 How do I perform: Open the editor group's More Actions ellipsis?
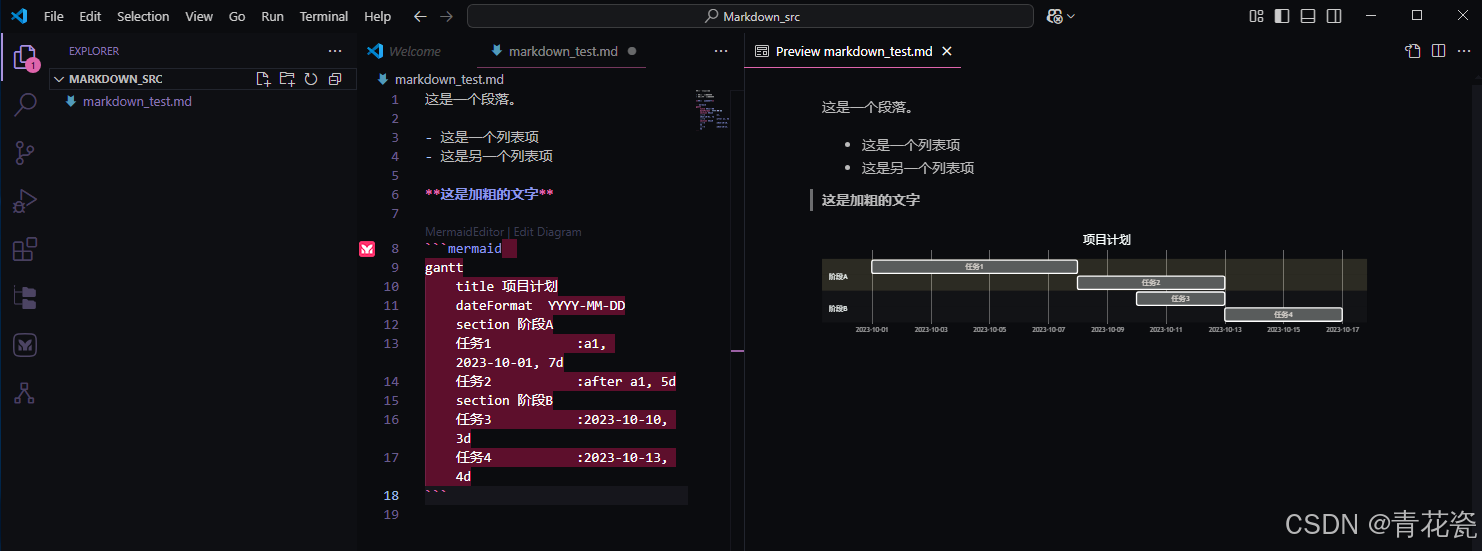tap(721, 51)
